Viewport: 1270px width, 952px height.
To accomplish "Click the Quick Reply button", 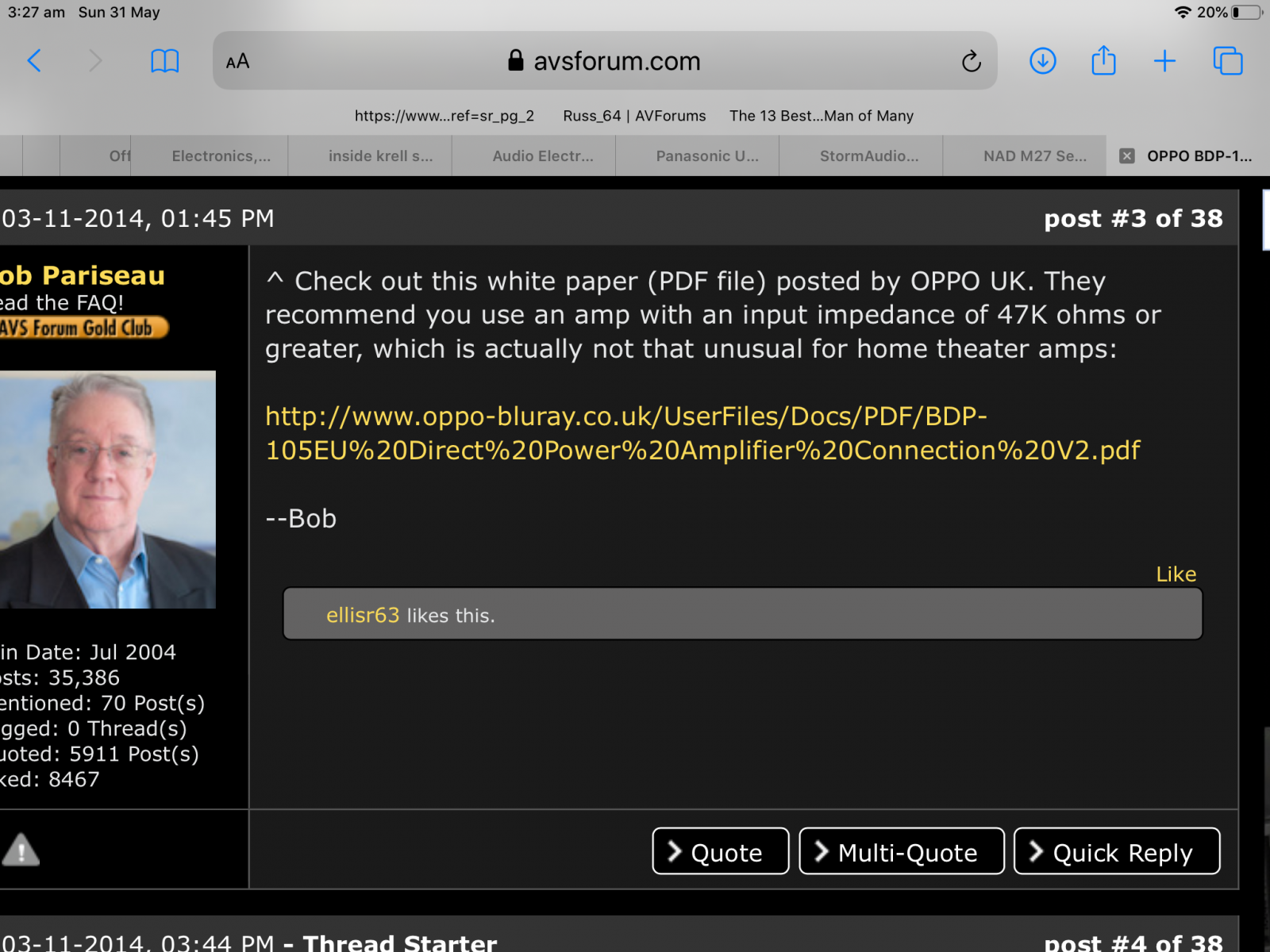I will pyautogui.click(x=1116, y=851).
